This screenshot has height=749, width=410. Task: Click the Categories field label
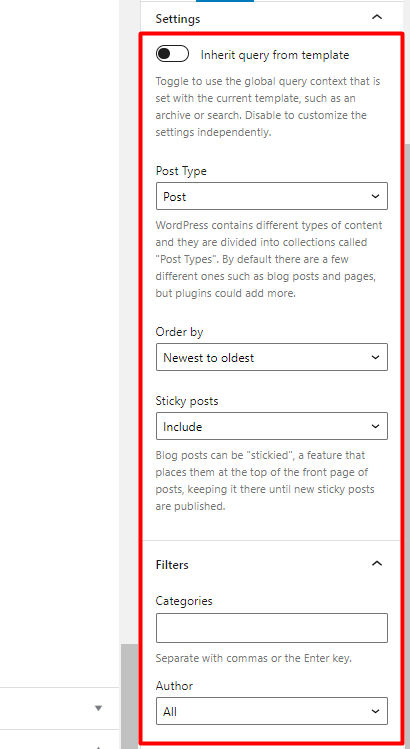(184, 601)
